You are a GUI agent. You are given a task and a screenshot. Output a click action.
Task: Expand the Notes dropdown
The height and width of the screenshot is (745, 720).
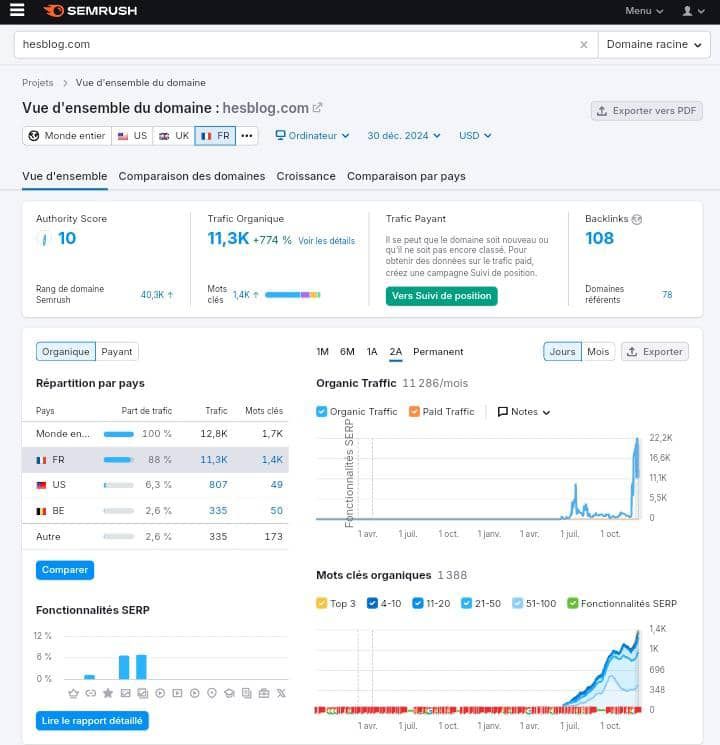coord(524,411)
